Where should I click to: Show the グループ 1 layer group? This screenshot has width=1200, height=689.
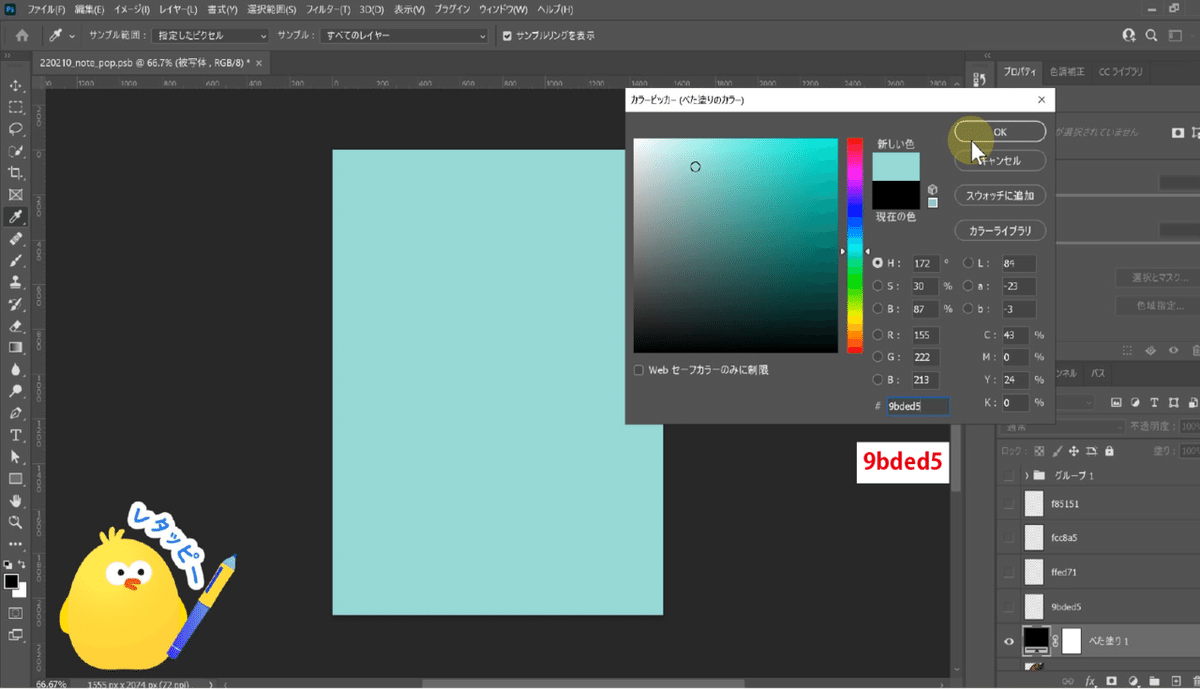point(1008,475)
